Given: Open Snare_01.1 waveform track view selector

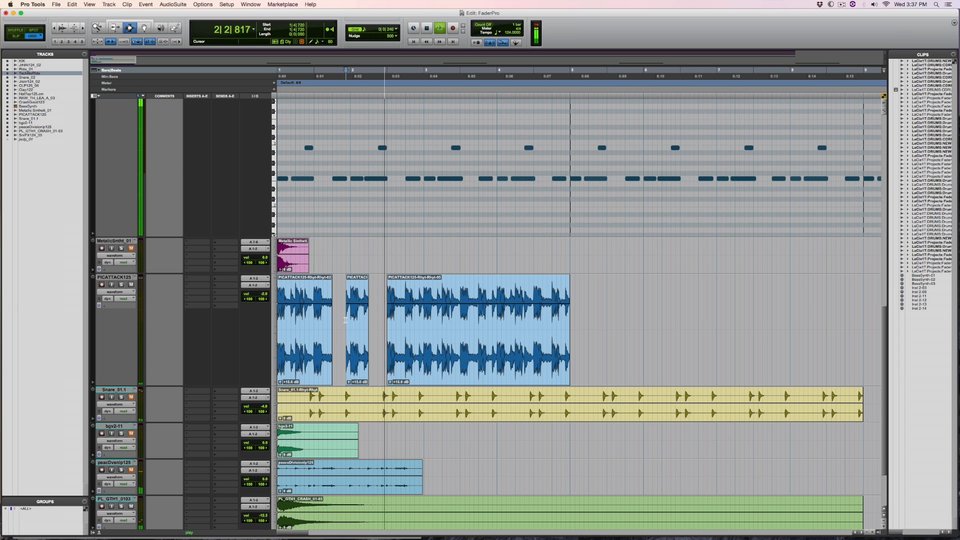Looking at the screenshot, I should pos(116,404).
